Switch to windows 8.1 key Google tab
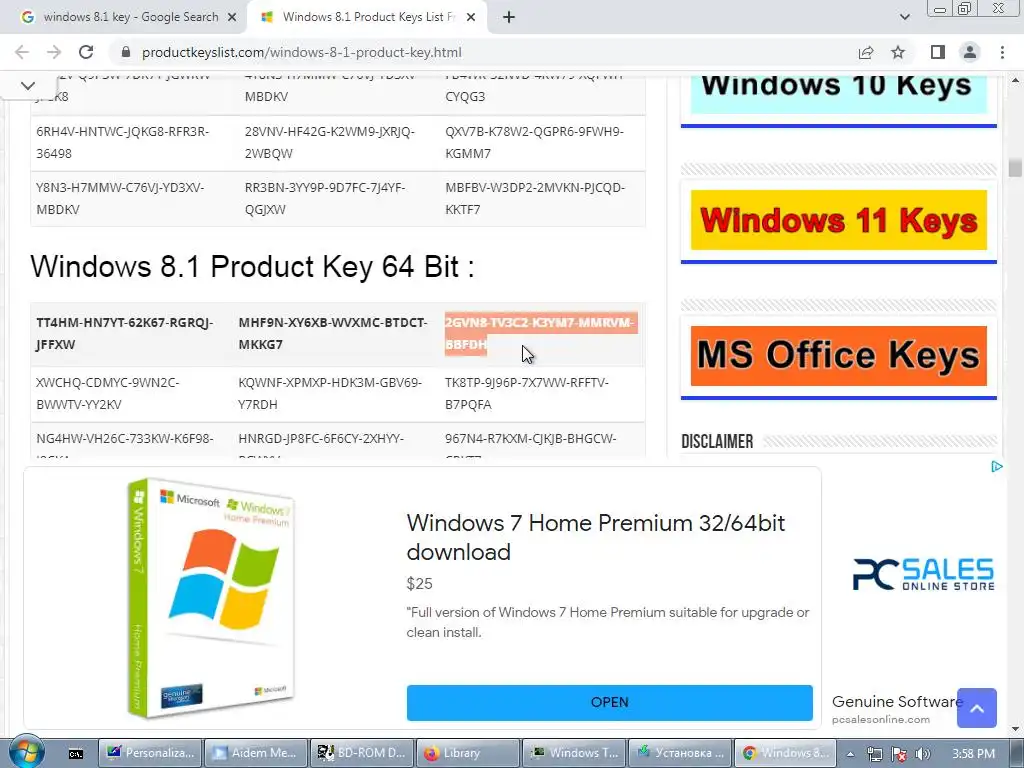Screen dimensions: 1024x768 (x=131, y=18)
